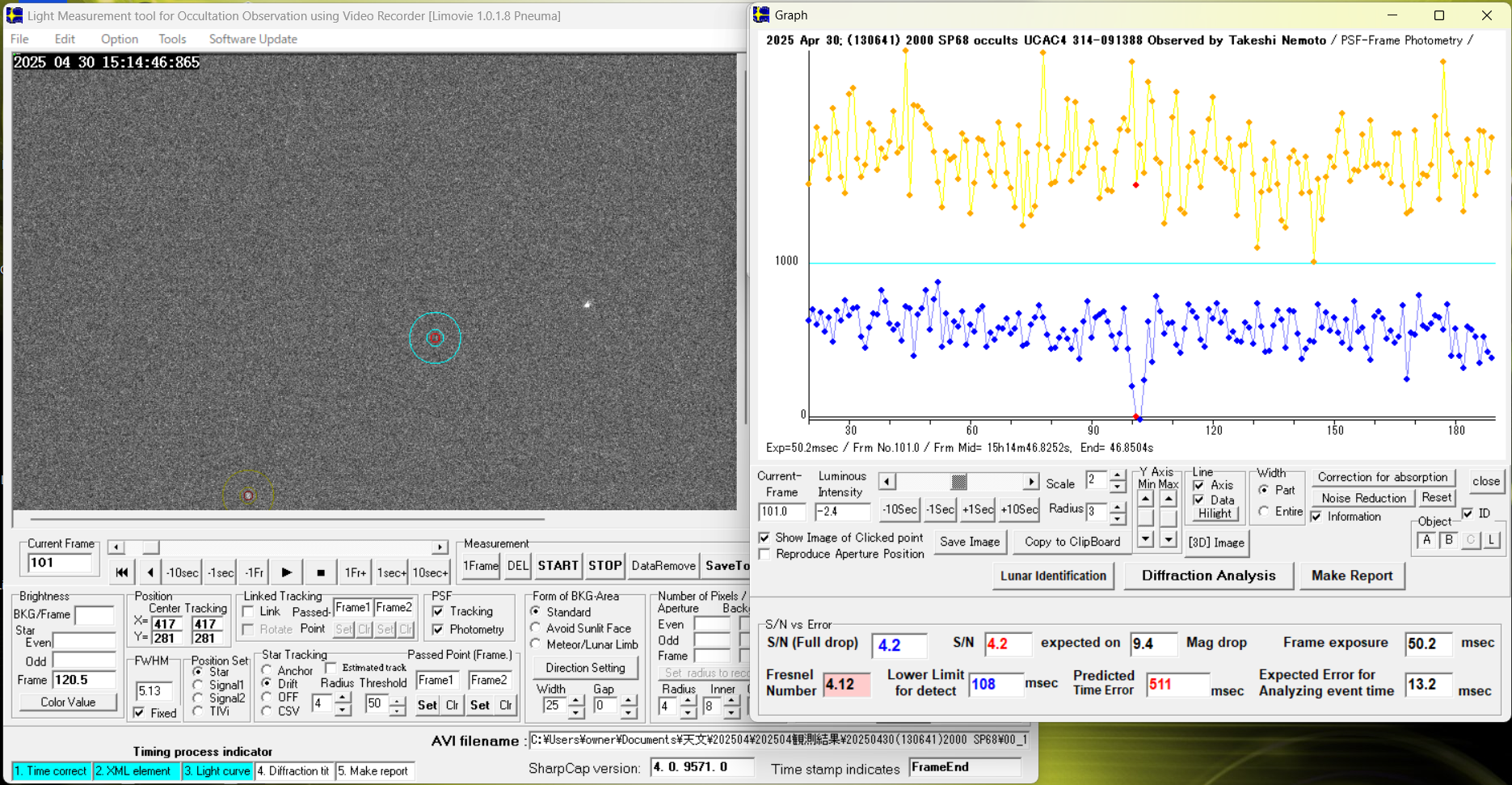
Task: Open the Software Update menu
Action: click(x=253, y=39)
